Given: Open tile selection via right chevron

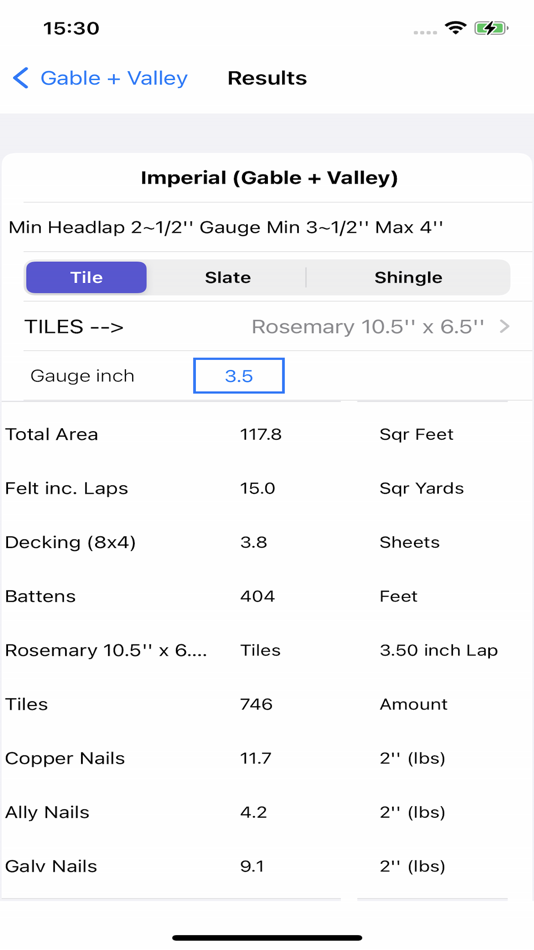Looking at the screenshot, I should pos(504,327).
